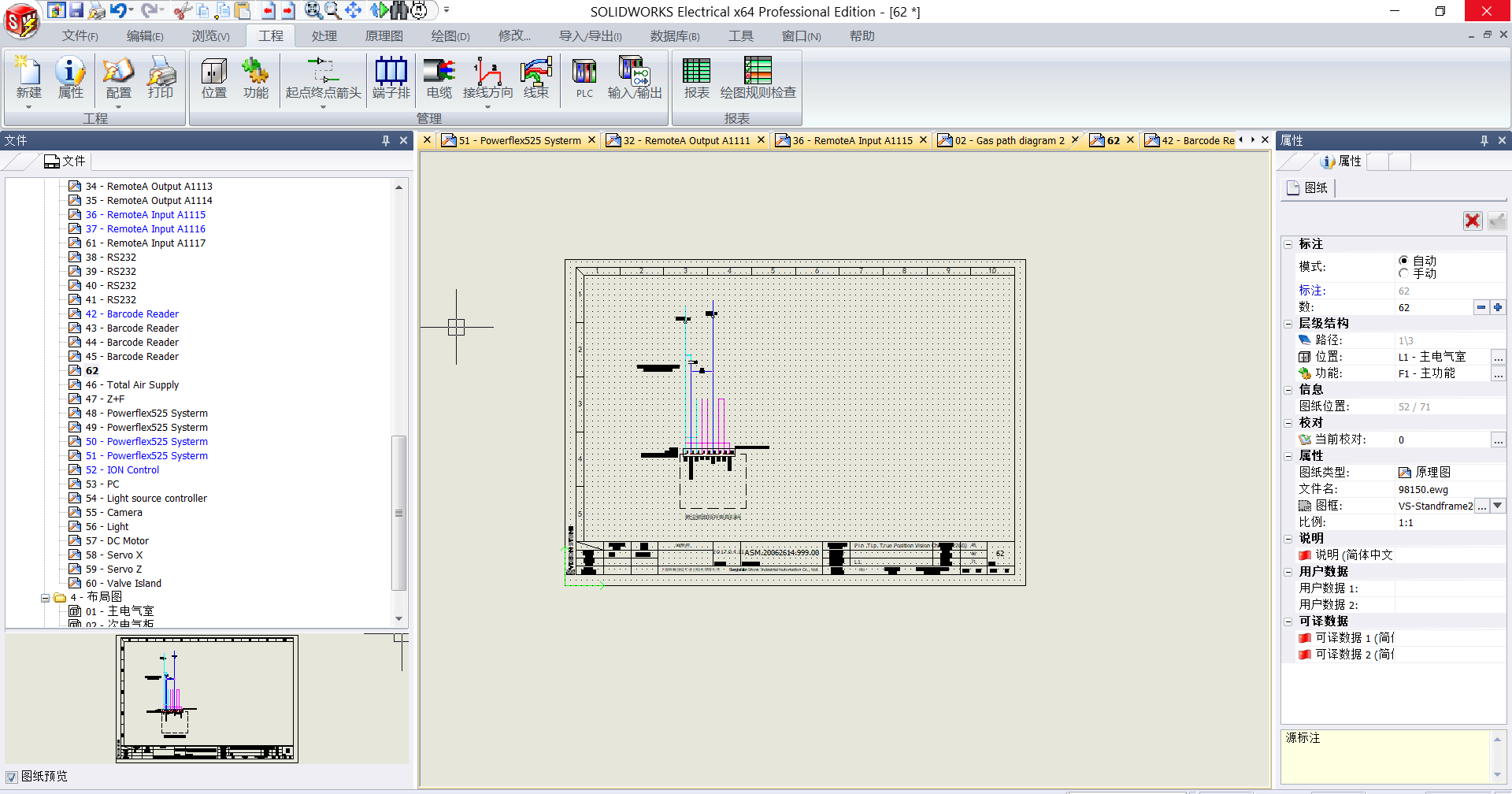1512x794 pixels.
Task: Pin the 文件 (Documents) panel
Action: [x=386, y=140]
